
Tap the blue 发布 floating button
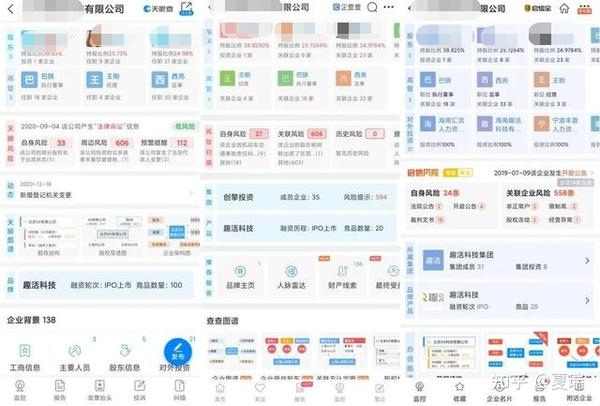click(178, 351)
